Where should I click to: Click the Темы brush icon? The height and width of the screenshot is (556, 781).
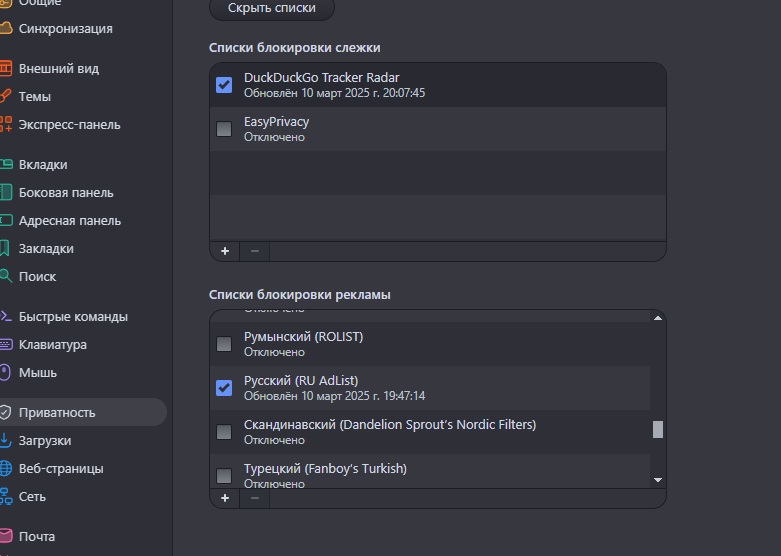click(x=5, y=96)
